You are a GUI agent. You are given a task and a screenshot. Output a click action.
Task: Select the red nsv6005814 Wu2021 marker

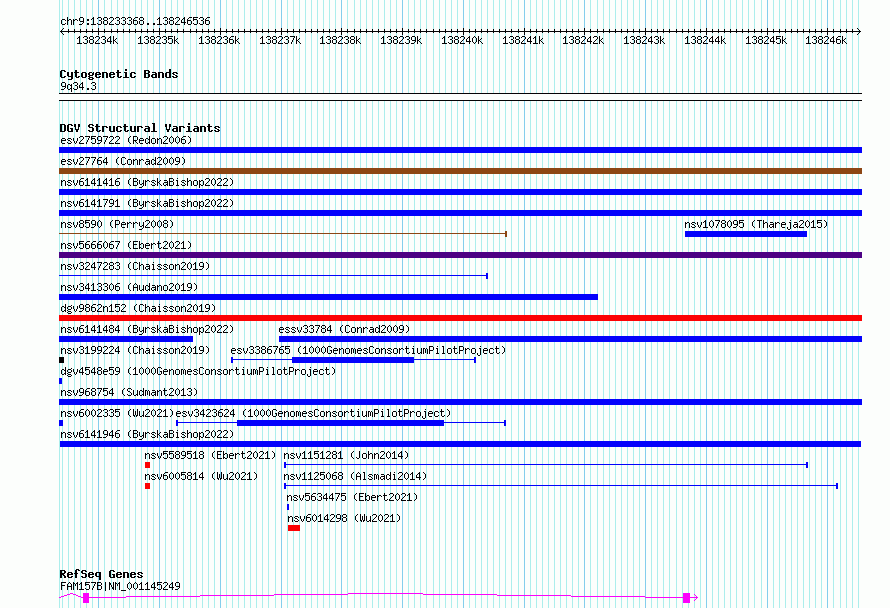point(148,486)
